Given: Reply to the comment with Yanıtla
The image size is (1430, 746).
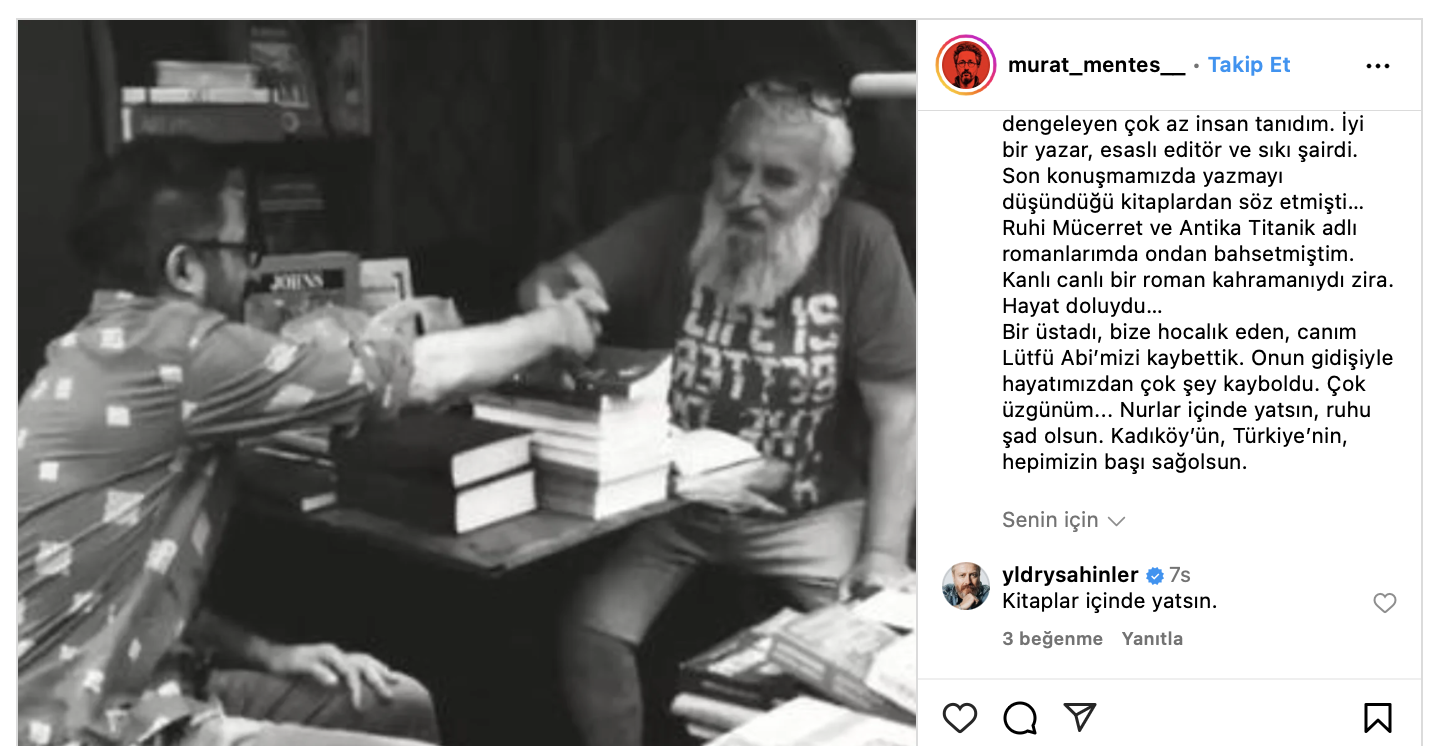Looking at the screenshot, I should coord(1152,639).
